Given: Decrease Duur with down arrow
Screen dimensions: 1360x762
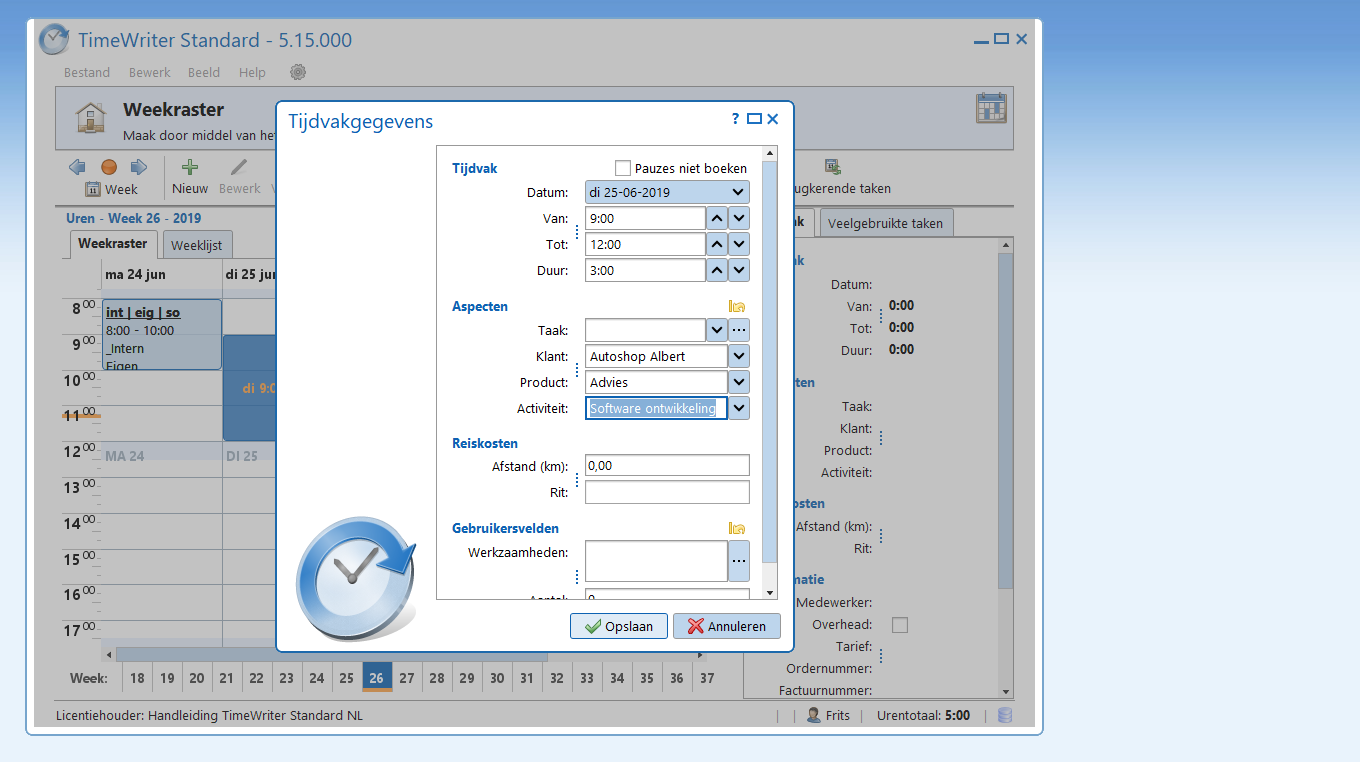Looking at the screenshot, I should coord(739,270).
